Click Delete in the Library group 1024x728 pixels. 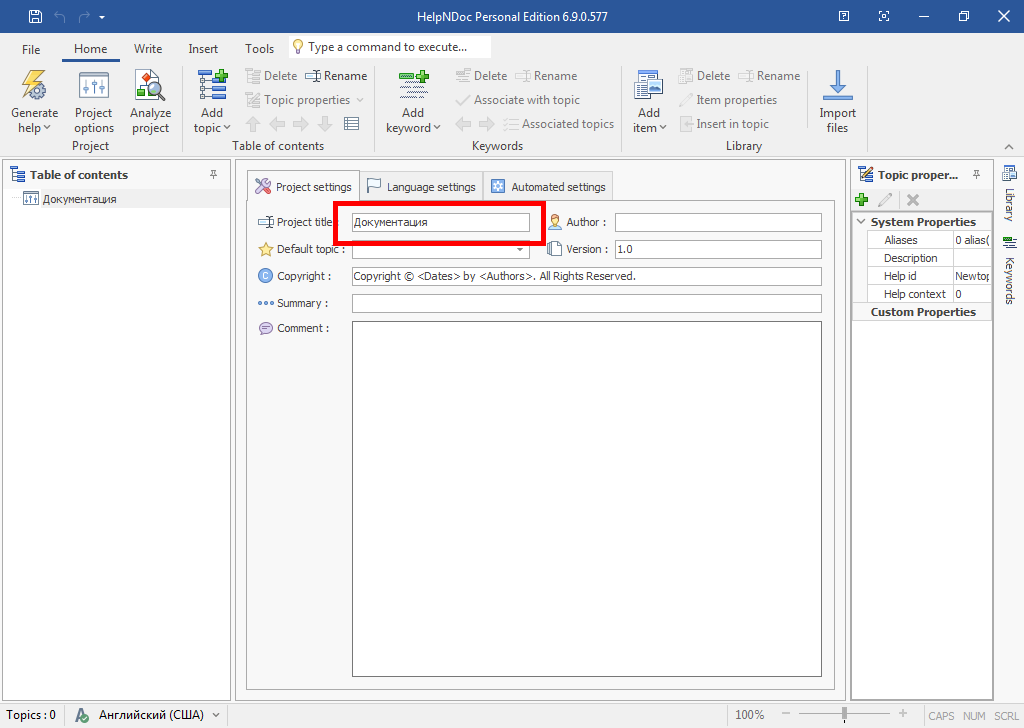tap(704, 76)
